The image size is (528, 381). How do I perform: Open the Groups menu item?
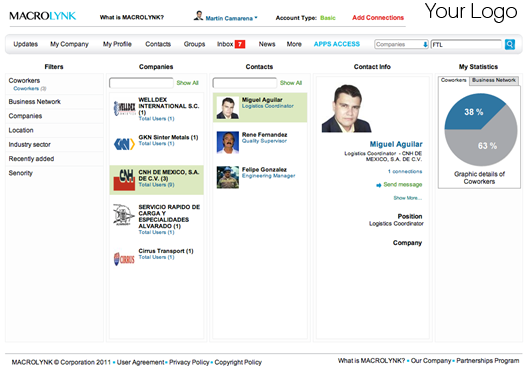[x=194, y=44]
